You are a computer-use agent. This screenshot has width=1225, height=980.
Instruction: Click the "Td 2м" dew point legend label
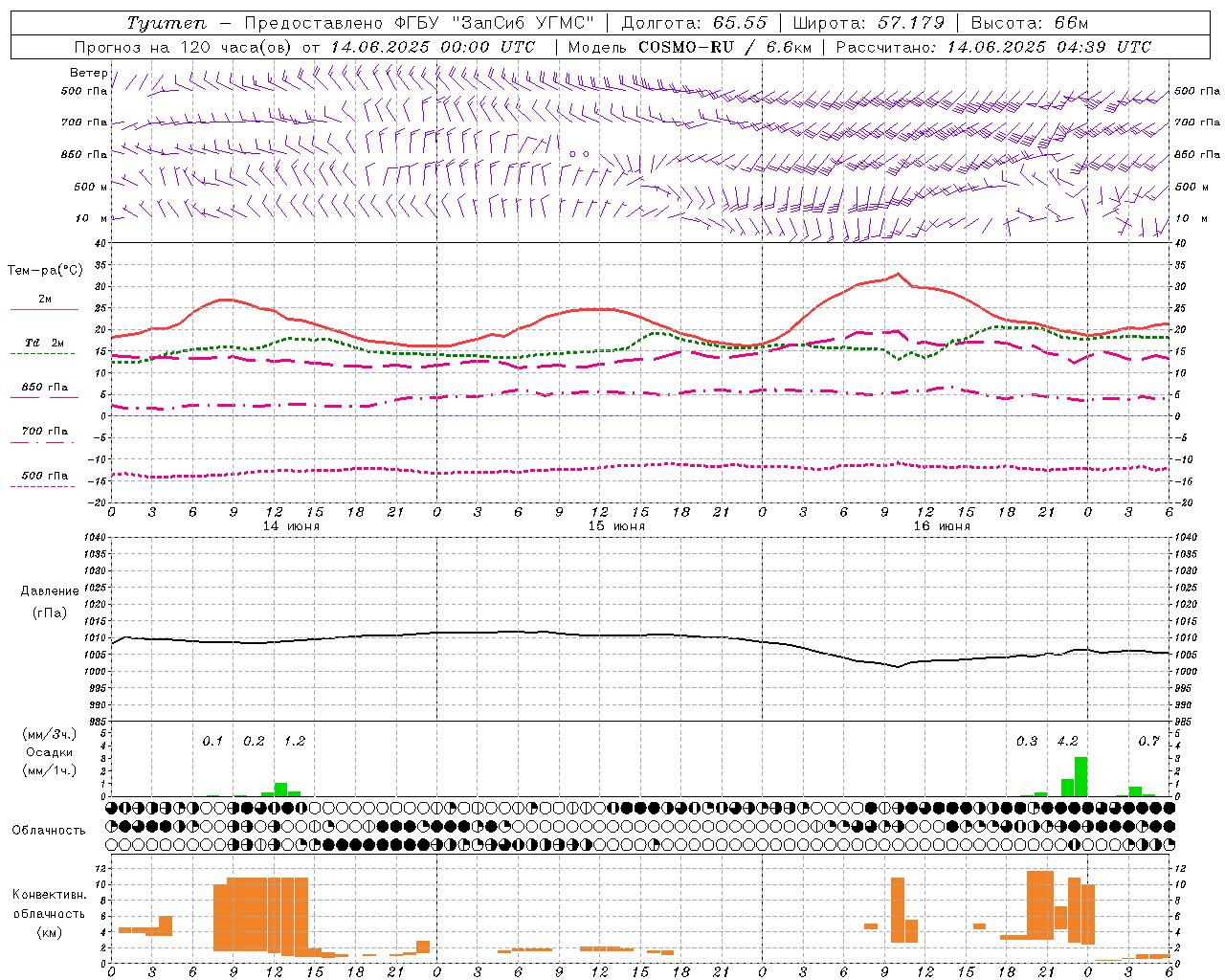pos(44,343)
